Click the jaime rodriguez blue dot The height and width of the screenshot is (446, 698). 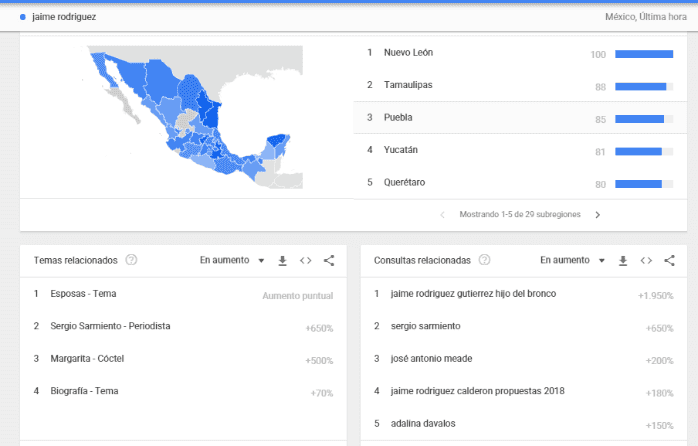tap(23, 17)
